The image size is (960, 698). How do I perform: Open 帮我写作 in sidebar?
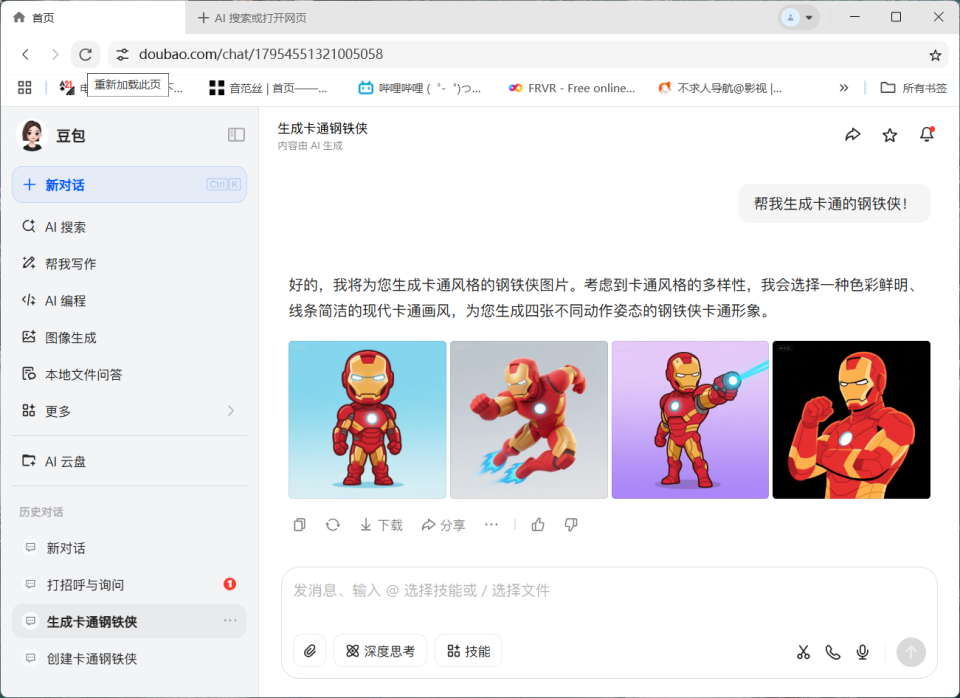129,264
